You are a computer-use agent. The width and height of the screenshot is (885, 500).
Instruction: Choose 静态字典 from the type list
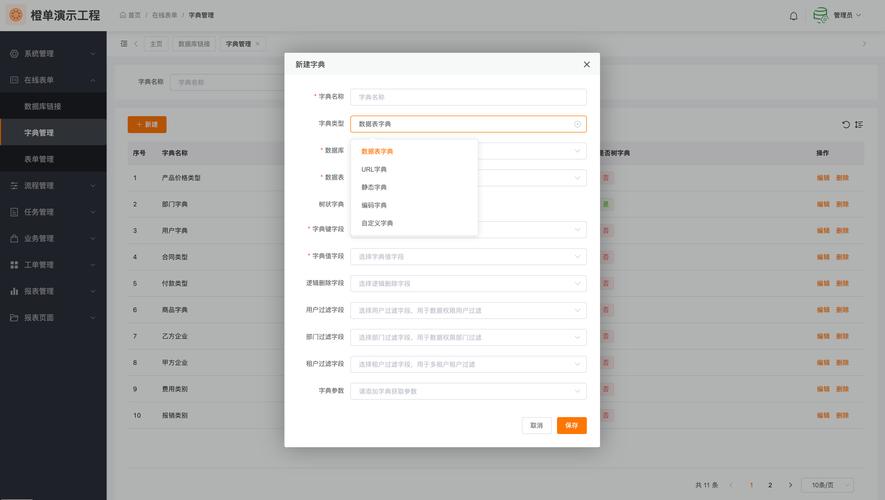pyautogui.click(x=414, y=187)
